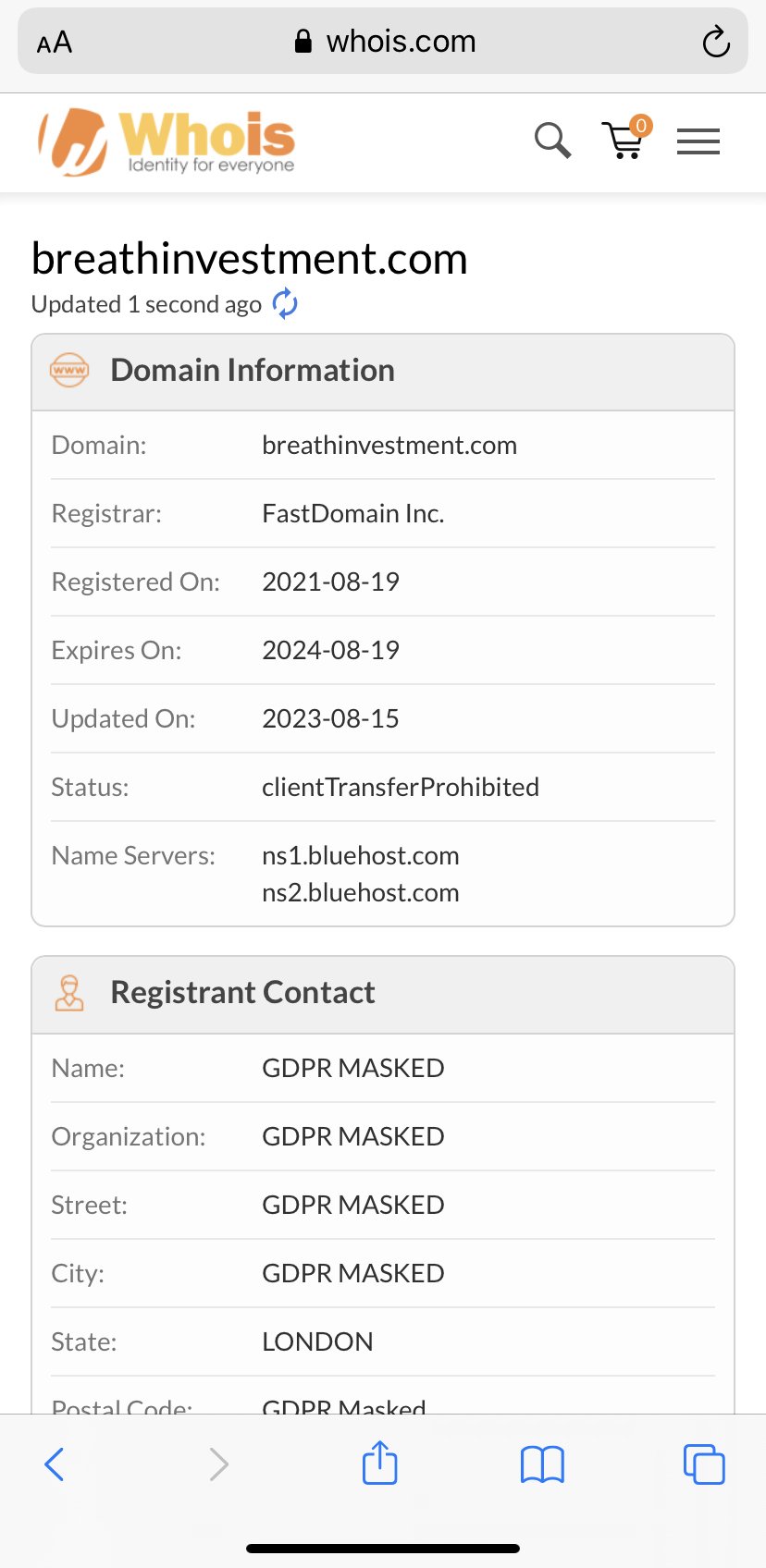The height and width of the screenshot is (1568, 766).
Task: Reload the page in Safari
Action: (x=715, y=42)
